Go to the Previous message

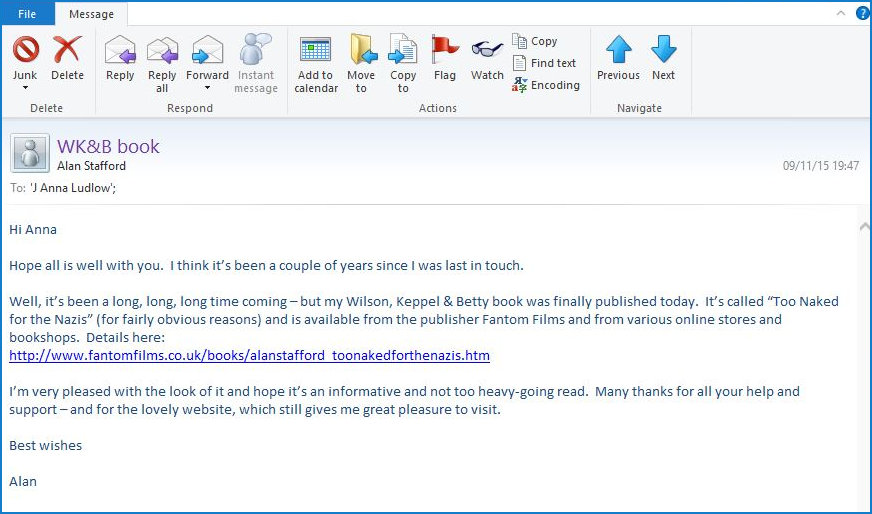(x=618, y=50)
